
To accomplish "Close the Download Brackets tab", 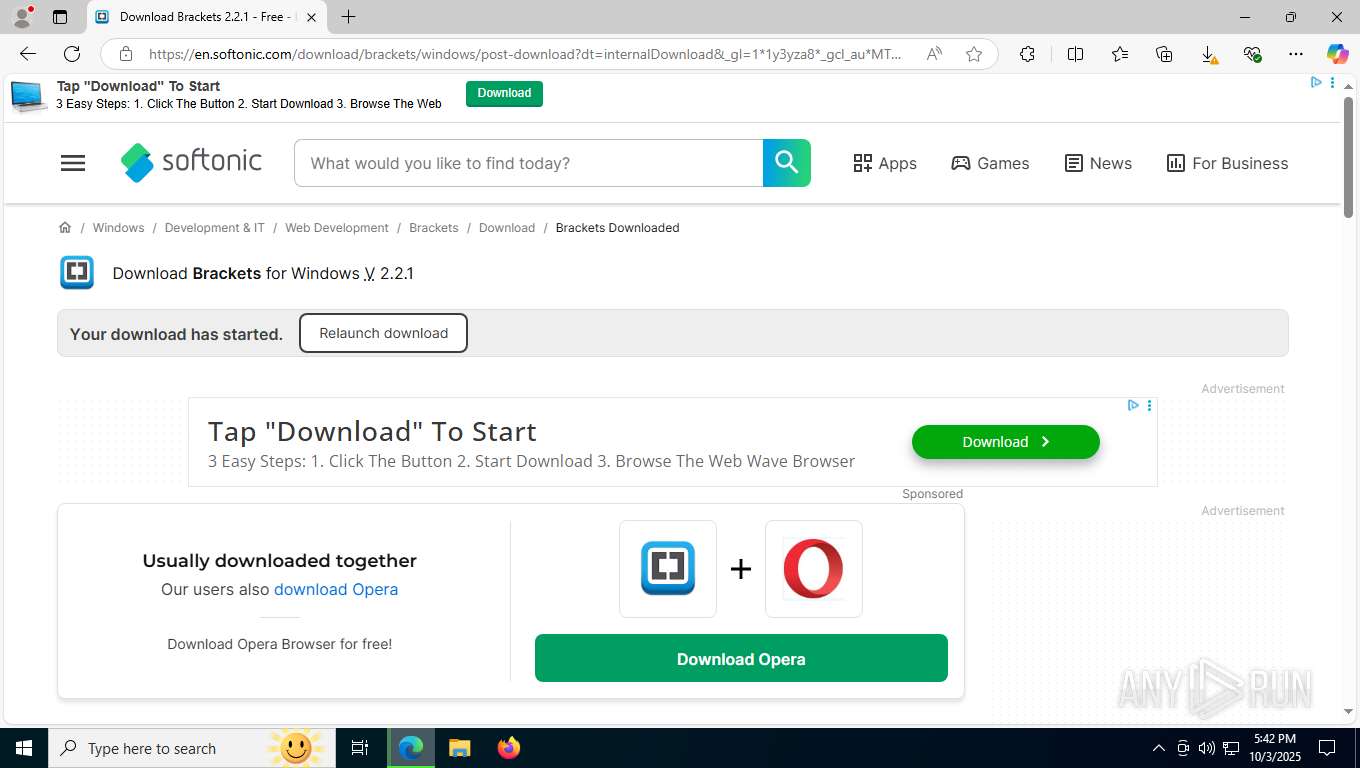I will (311, 17).
